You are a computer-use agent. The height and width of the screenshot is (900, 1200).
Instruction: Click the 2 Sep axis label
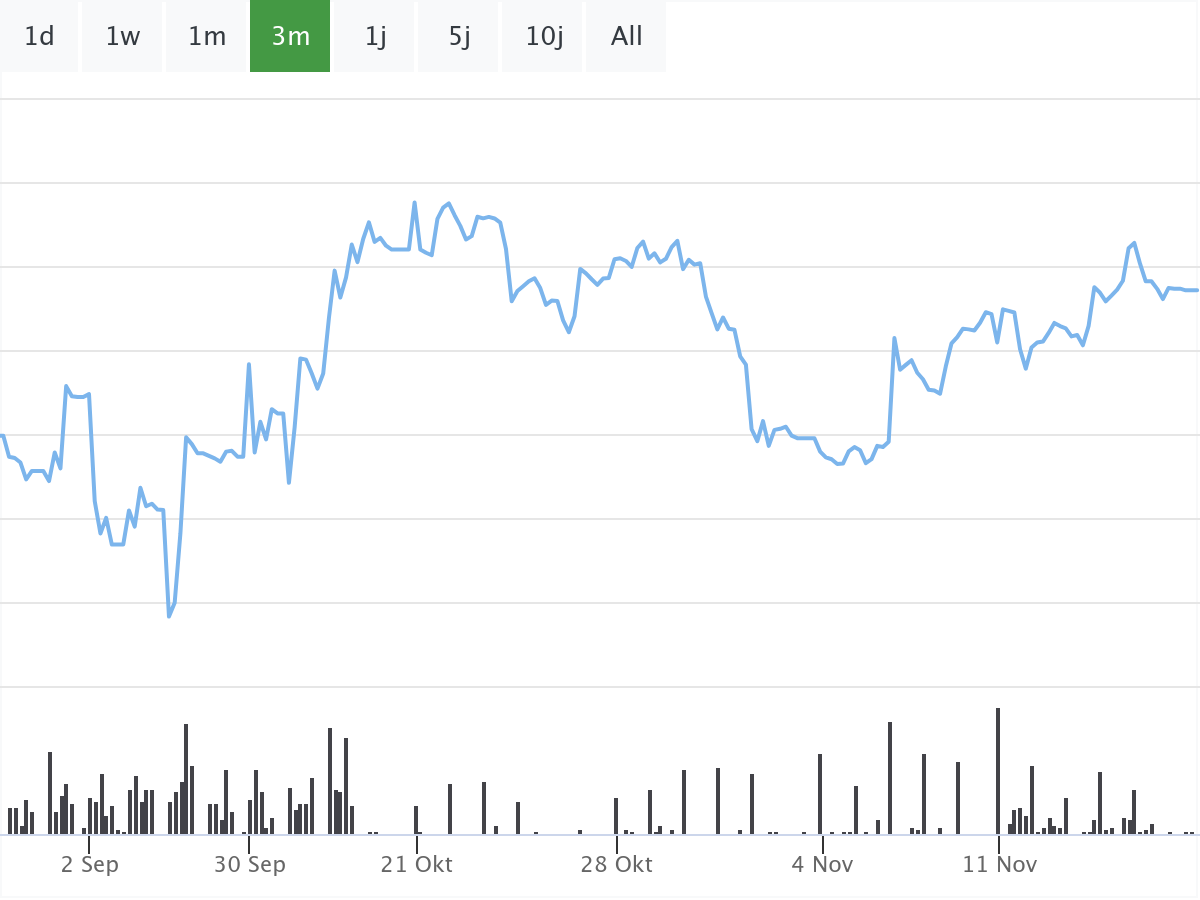(89, 864)
